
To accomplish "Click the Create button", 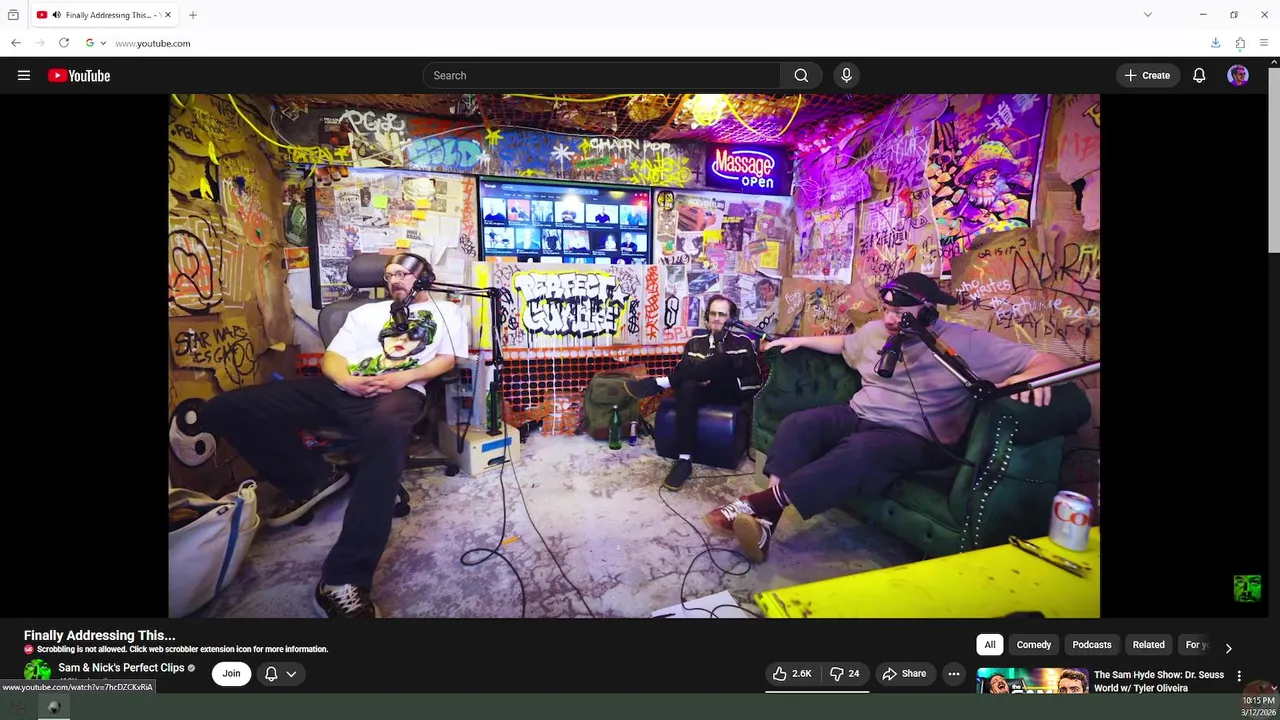I will pyautogui.click(x=1147, y=75).
